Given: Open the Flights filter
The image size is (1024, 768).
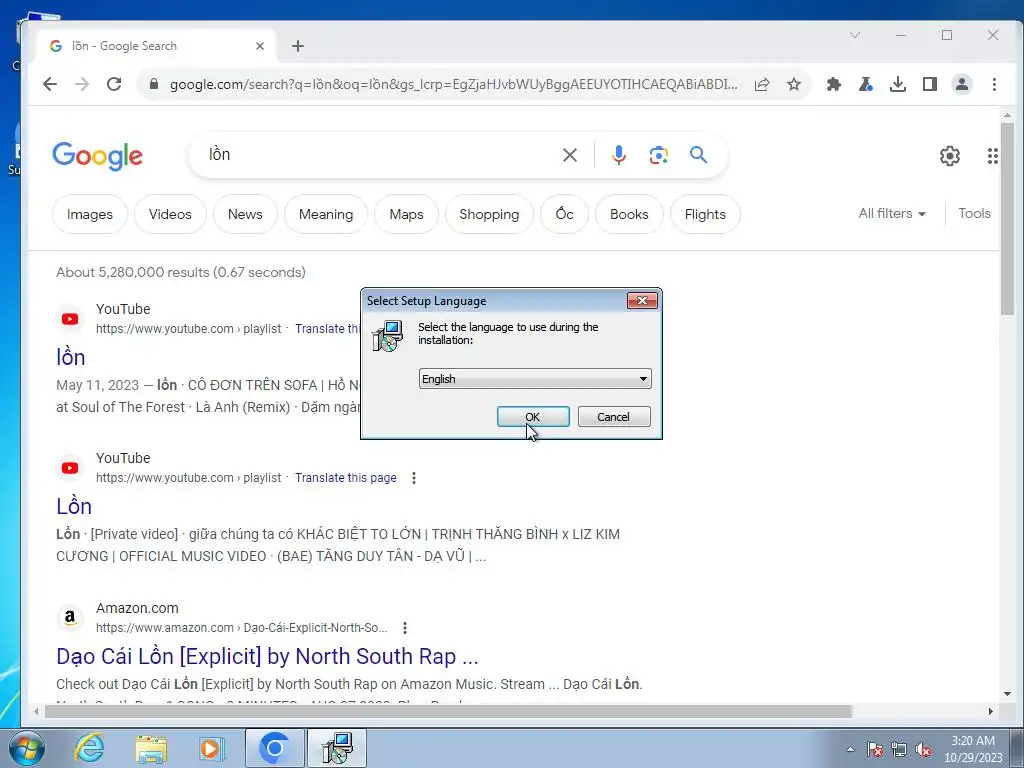Looking at the screenshot, I should pos(705,214).
